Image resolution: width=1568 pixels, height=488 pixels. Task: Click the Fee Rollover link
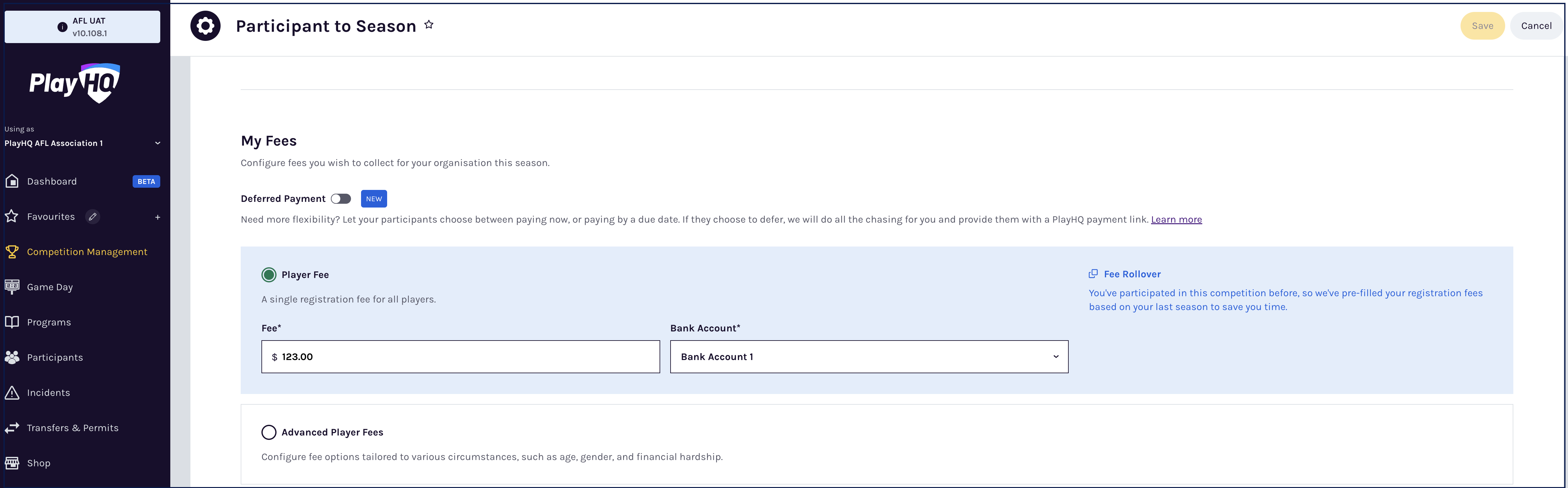coord(1132,274)
